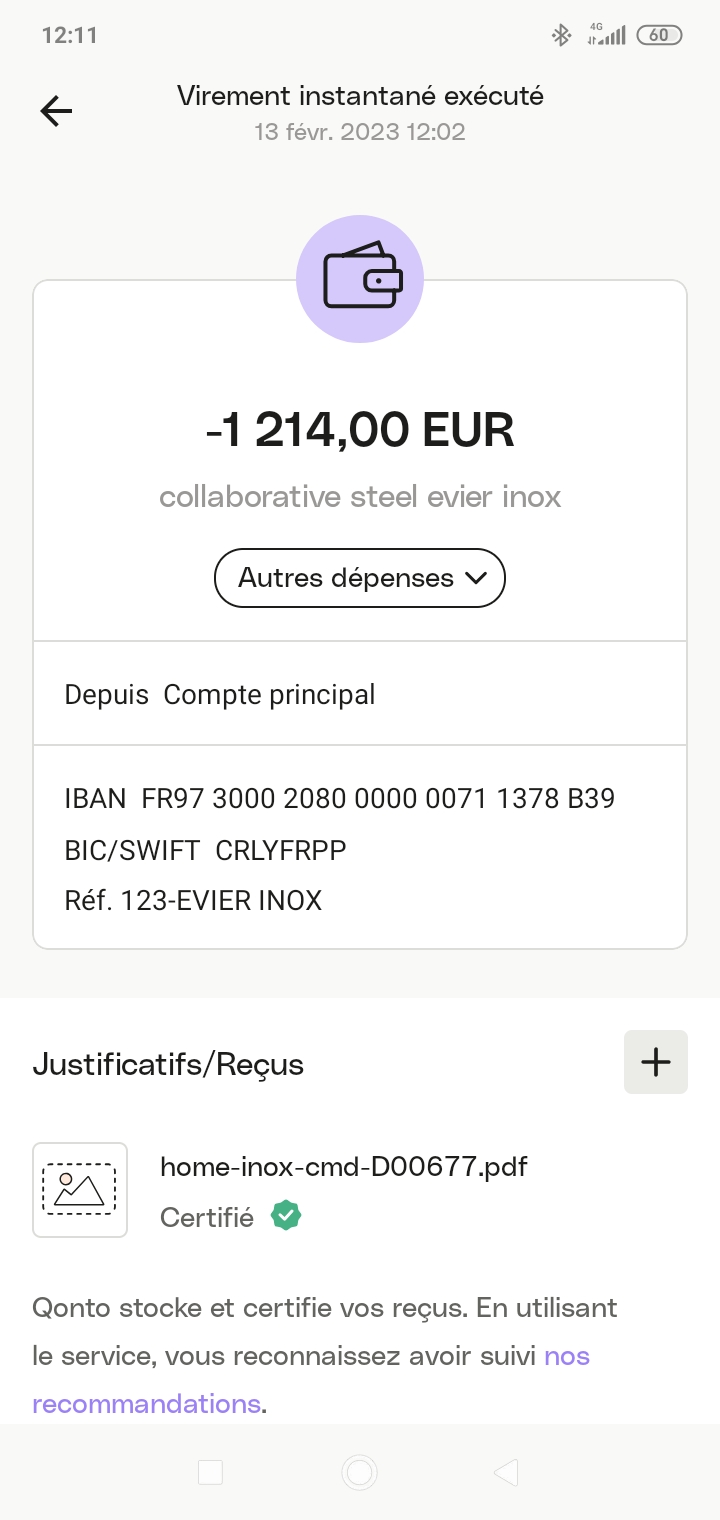This screenshot has width=720, height=1520.
Task: Tap the Justificatifs/Reçus section header
Action: coord(168,1064)
